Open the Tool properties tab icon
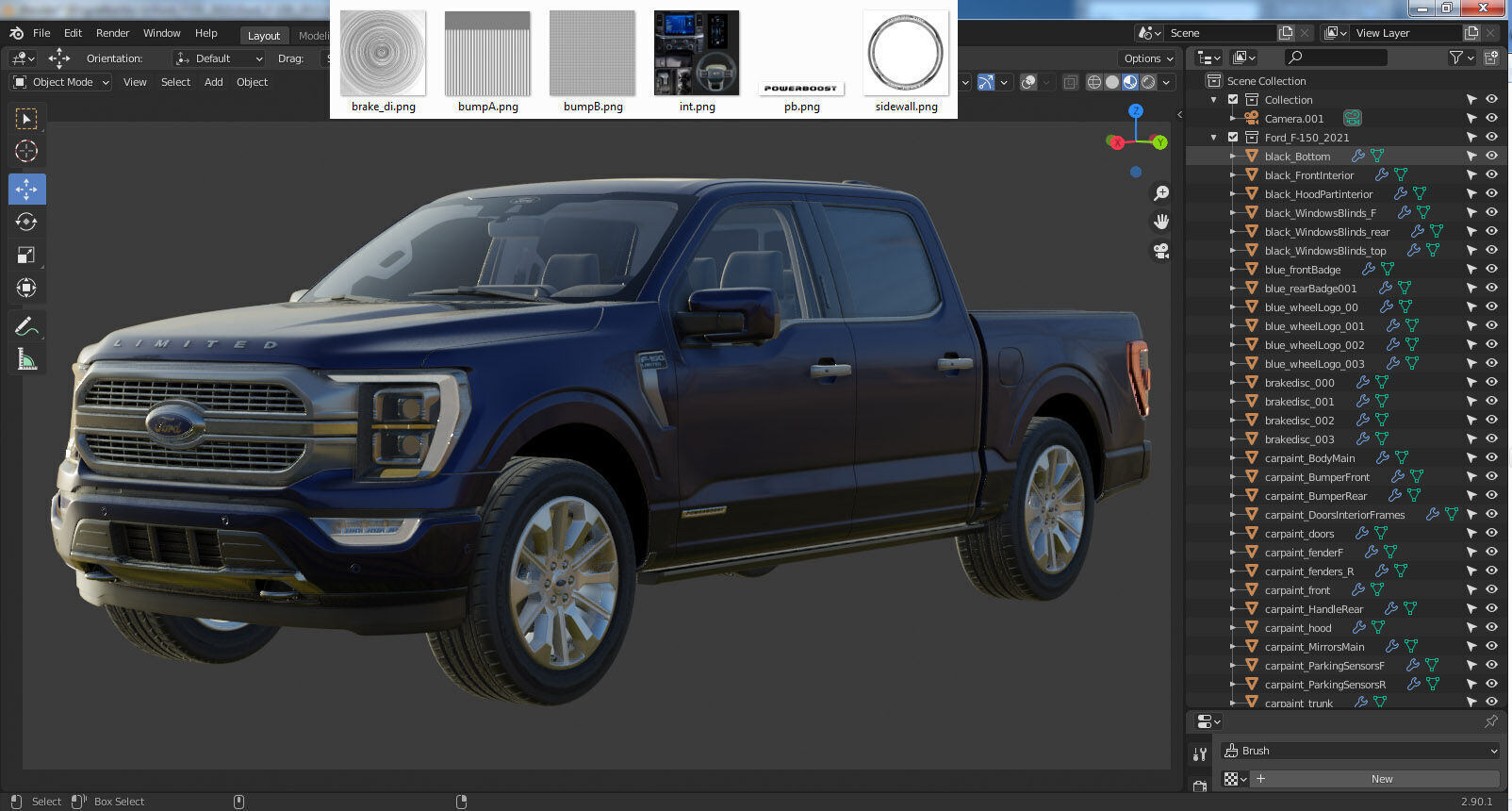The height and width of the screenshot is (811, 1512). click(x=1200, y=754)
